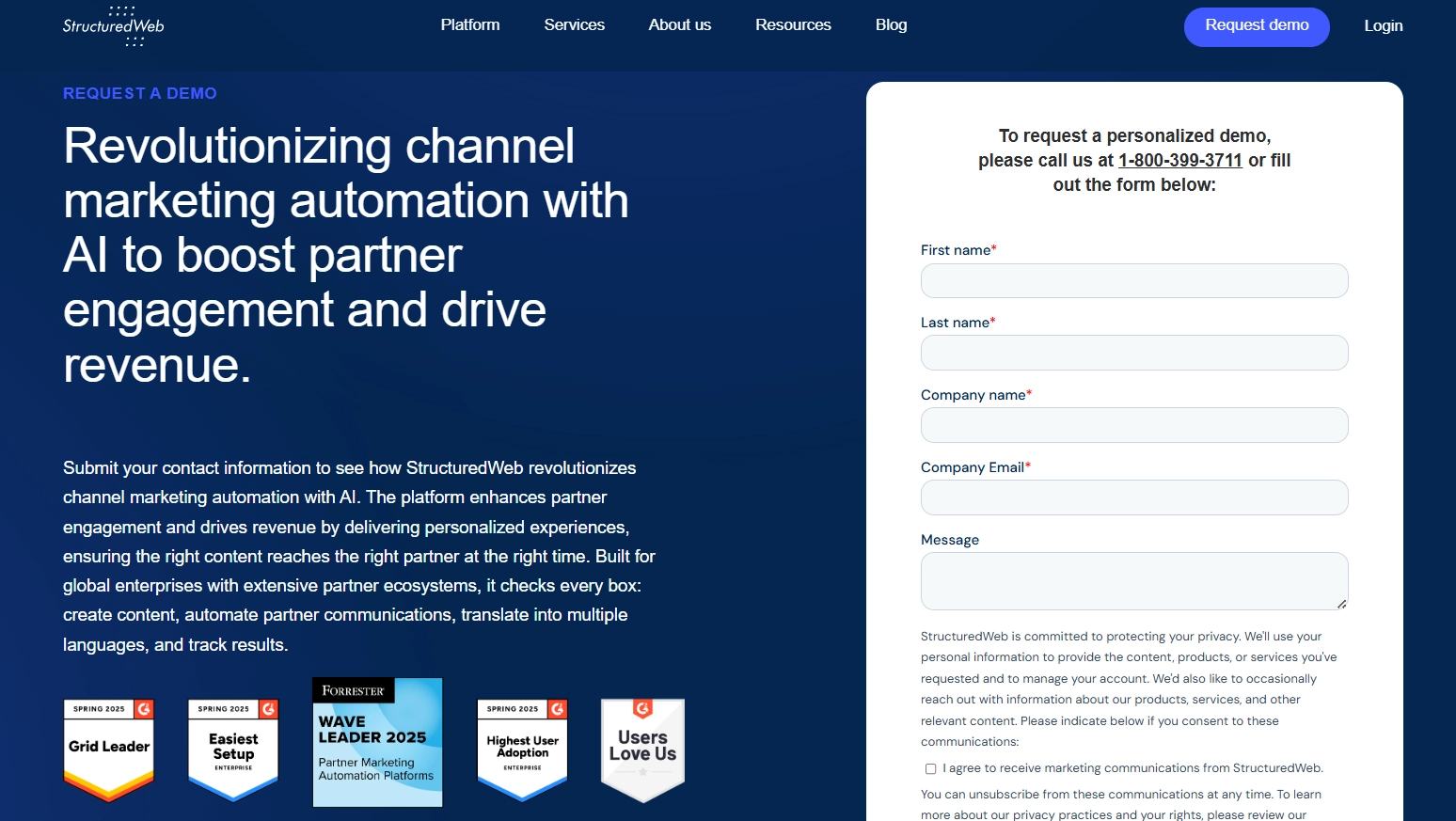Open the Services menu

[574, 25]
